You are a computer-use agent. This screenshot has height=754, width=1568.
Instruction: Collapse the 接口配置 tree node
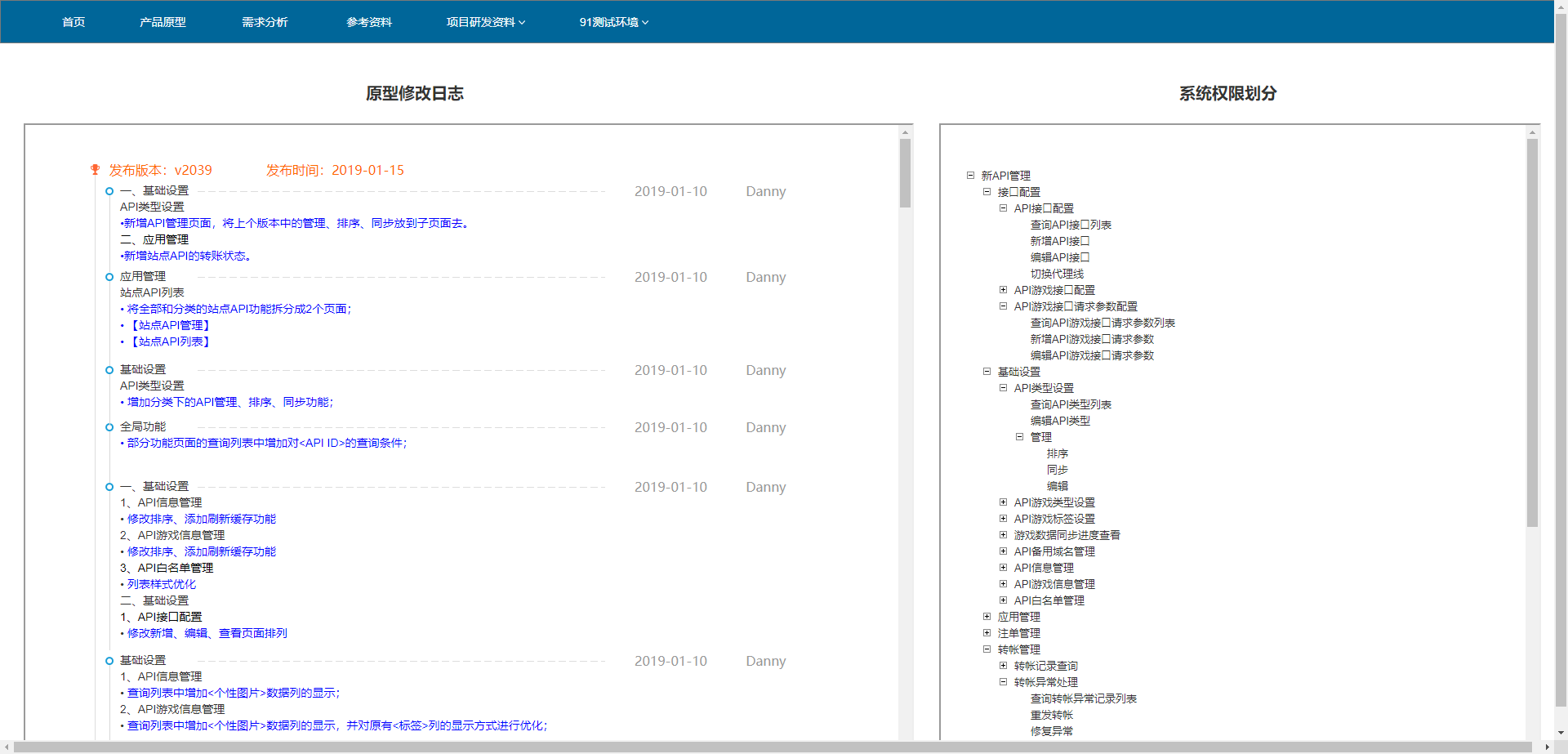(987, 191)
